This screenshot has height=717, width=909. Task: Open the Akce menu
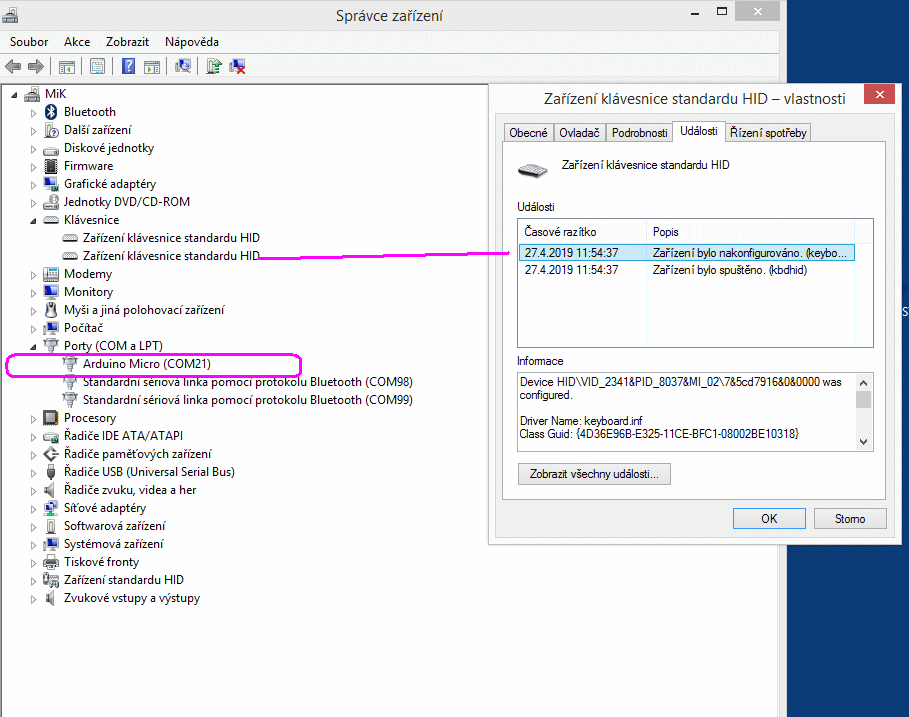point(77,42)
